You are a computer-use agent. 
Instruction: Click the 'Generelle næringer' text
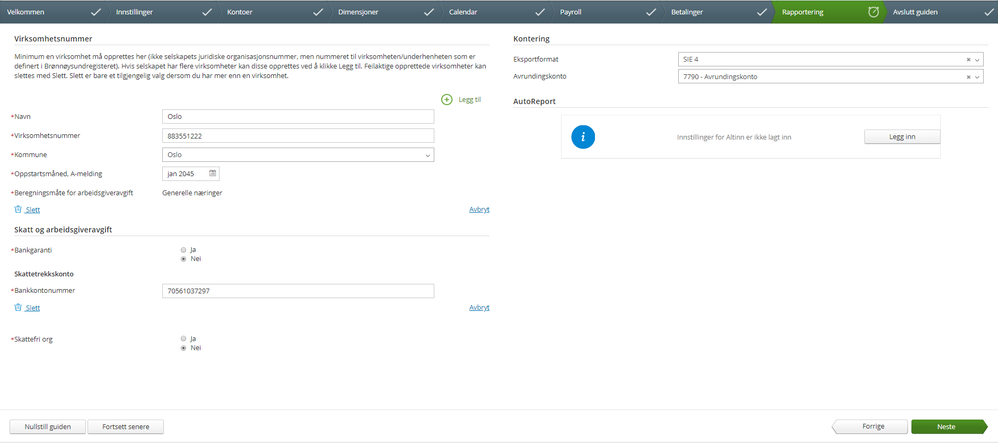[192, 192]
